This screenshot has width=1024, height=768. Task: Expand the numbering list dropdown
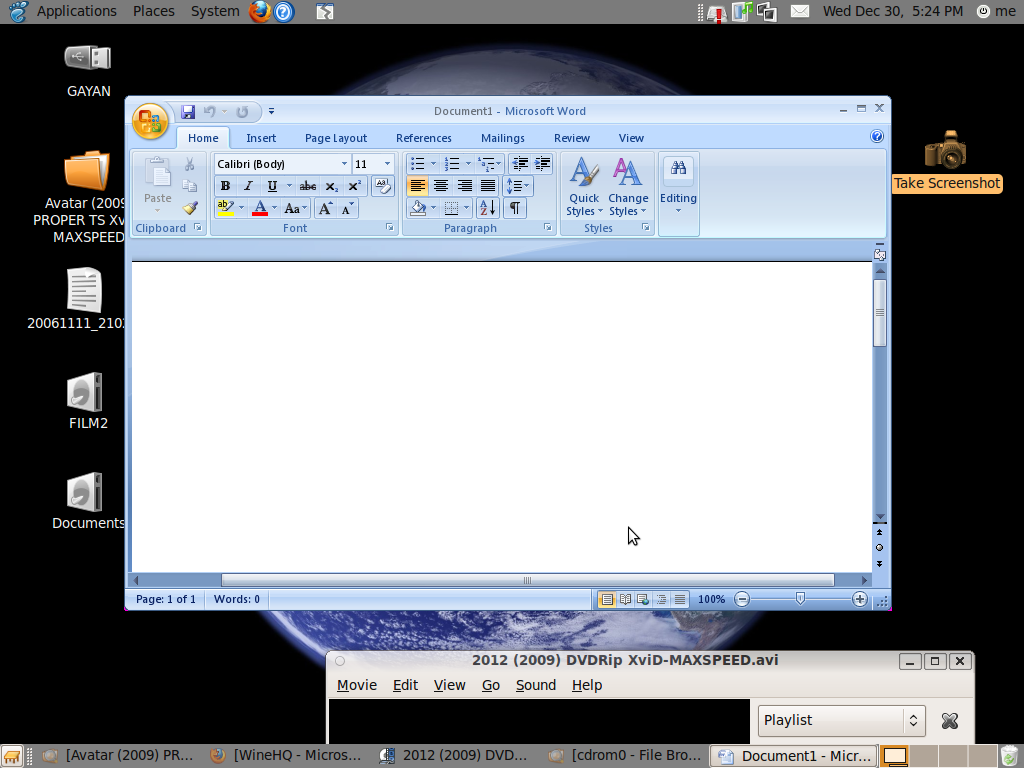(468, 164)
